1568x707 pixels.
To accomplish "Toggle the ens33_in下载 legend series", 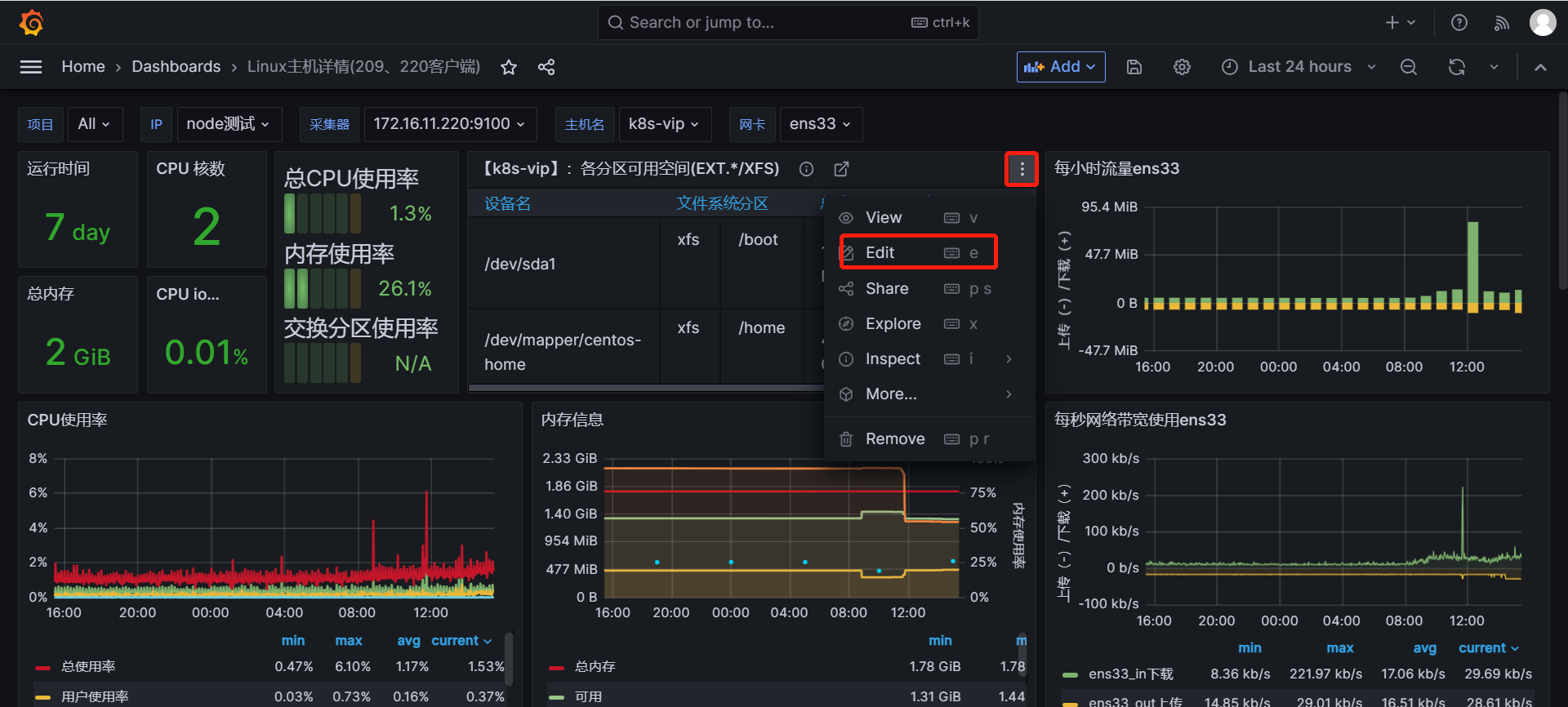I will click(1130, 674).
